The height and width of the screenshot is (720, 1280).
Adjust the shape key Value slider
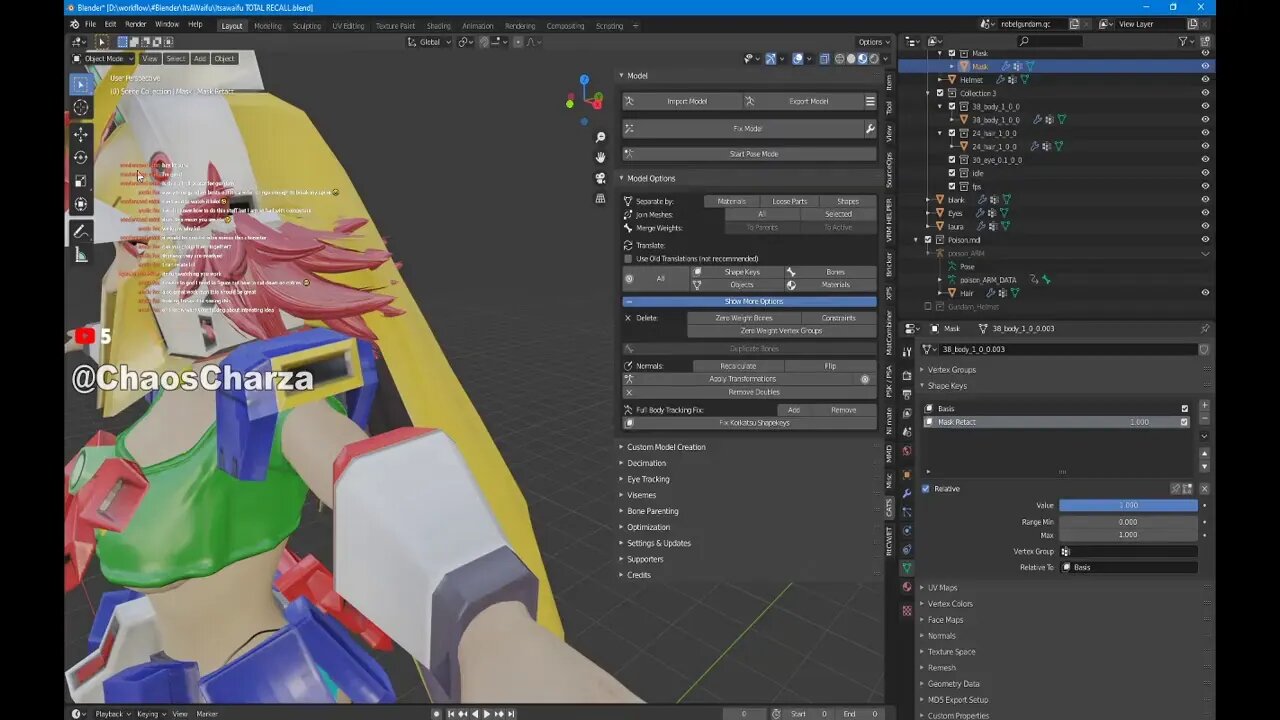[1128, 506]
